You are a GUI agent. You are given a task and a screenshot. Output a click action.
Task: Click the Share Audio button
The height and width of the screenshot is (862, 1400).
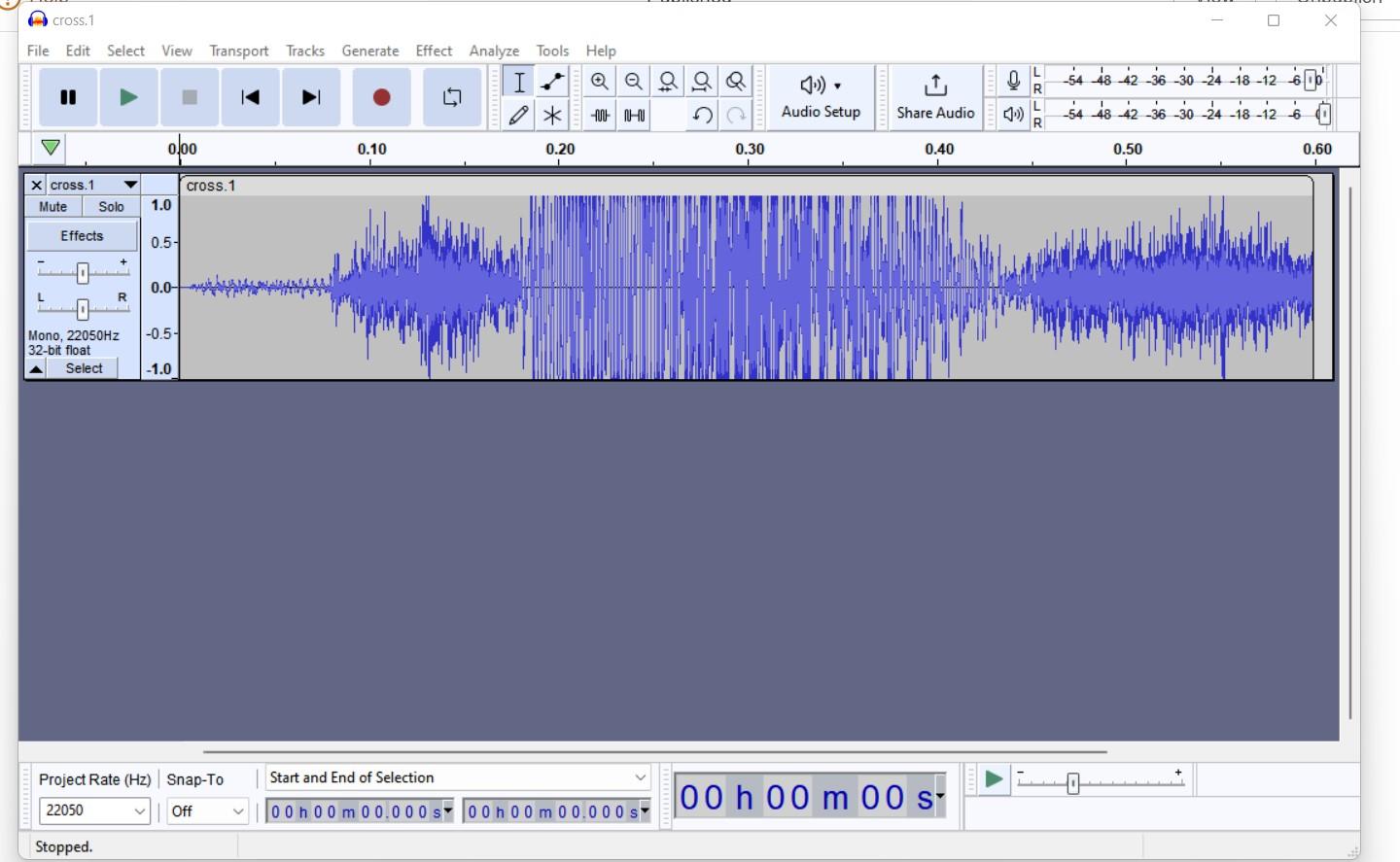(x=935, y=97)
